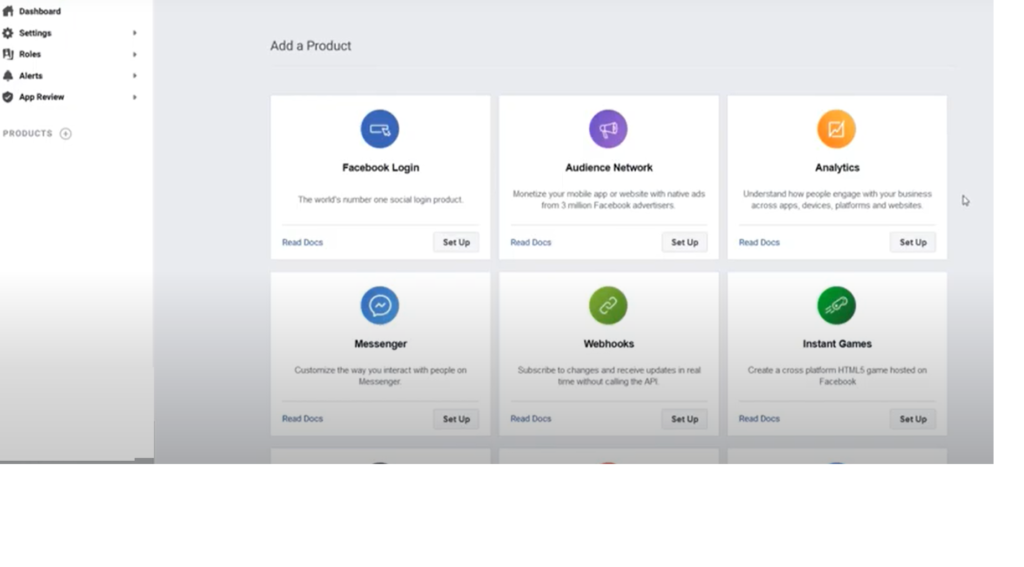The width and height of the screenshot is (1024, 567).
Task: Set Up Audience Network product
Action: 684,242
